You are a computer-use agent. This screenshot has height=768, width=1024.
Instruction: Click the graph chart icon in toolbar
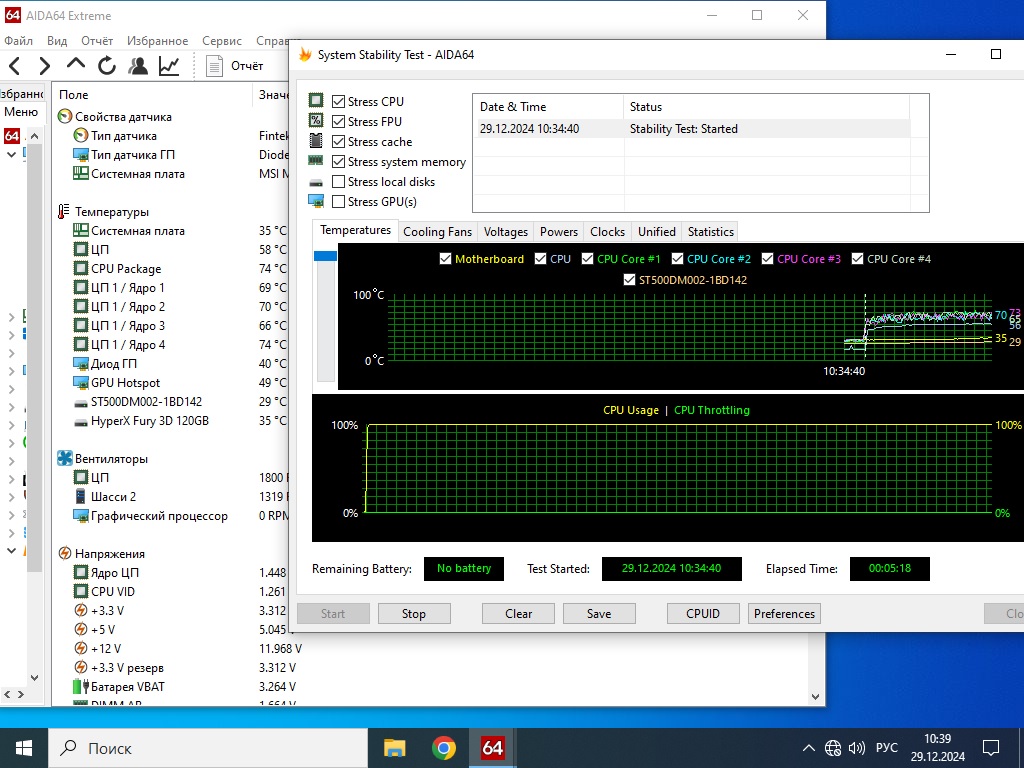[169, 66]
